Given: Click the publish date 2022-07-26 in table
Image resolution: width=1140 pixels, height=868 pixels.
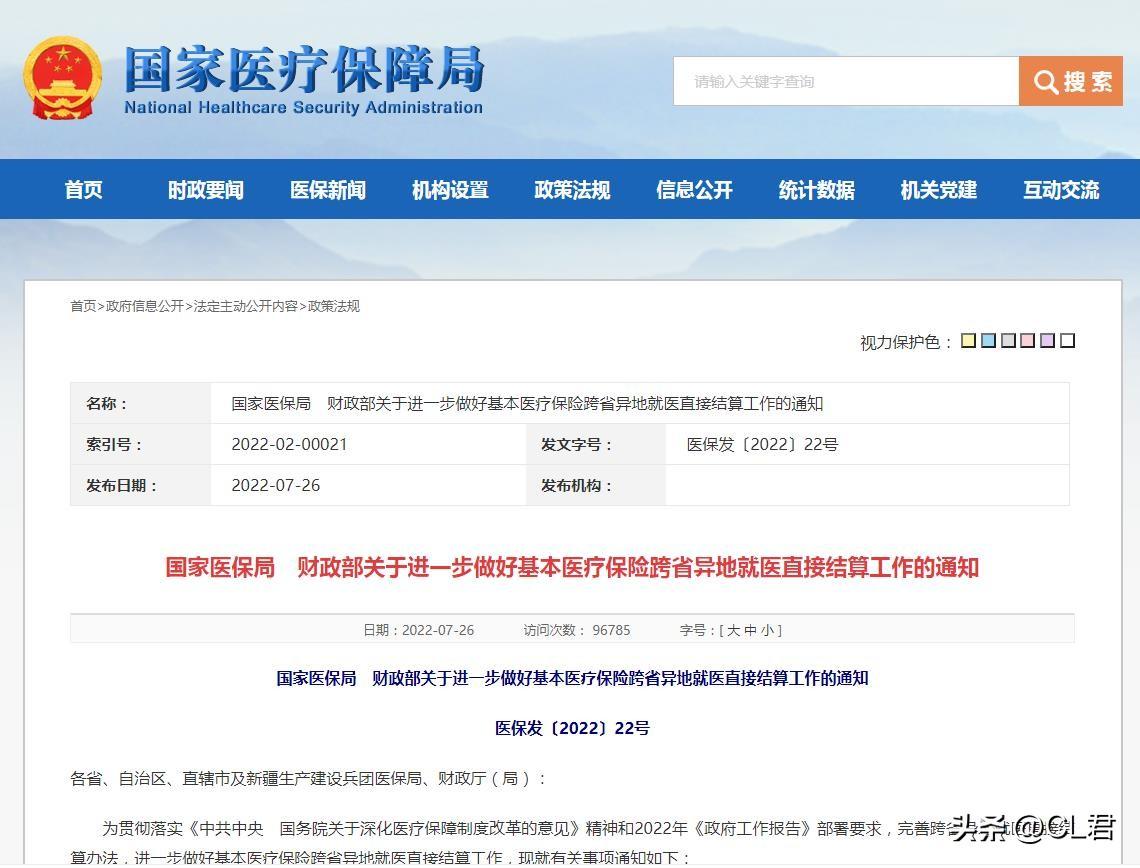Looking at the screenshot, I should (276, 485).
